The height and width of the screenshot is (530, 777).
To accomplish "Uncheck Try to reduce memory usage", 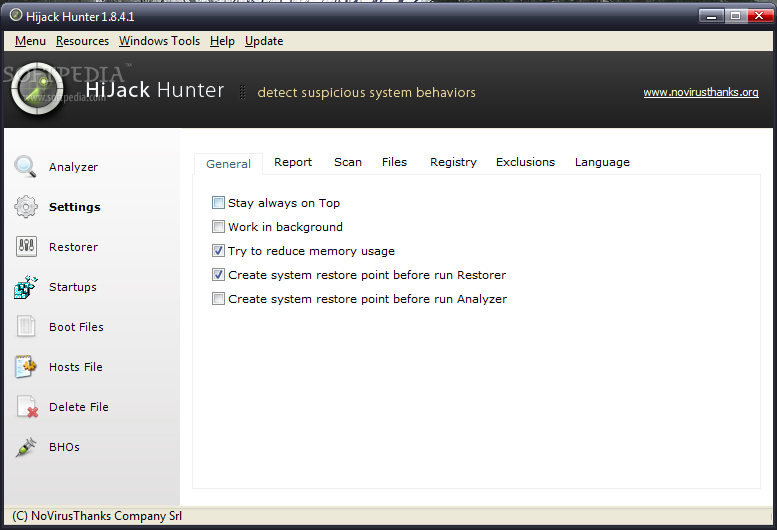I will tap(218, 251).
